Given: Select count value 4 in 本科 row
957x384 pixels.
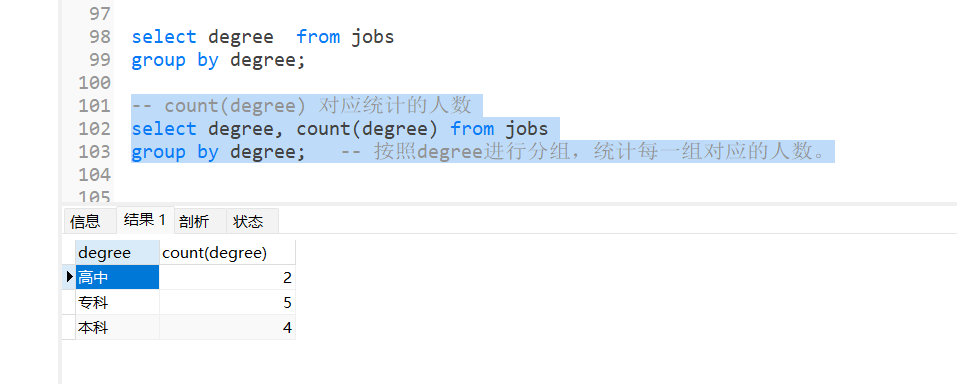Looking at the screenshot, I should (227, 328).
